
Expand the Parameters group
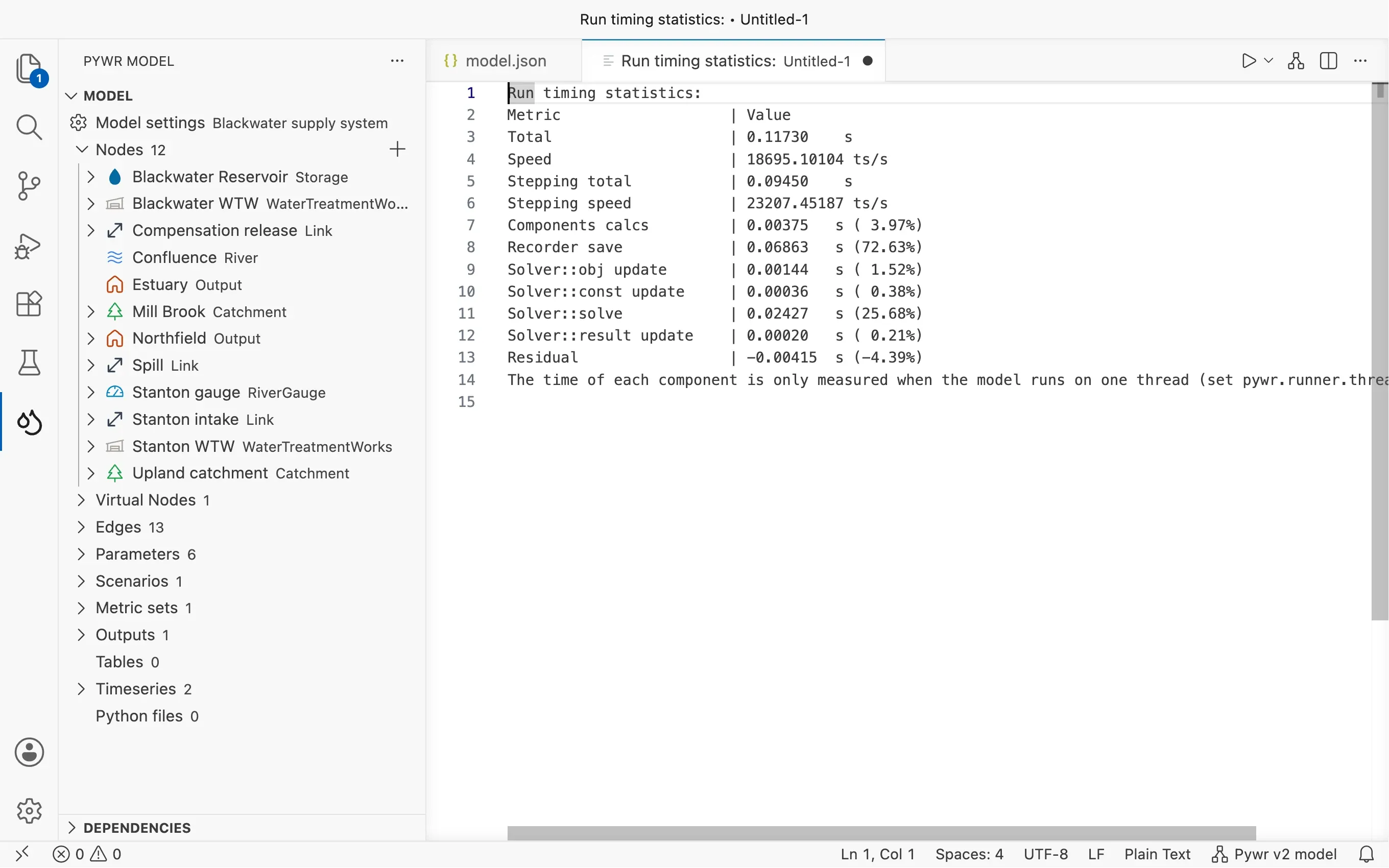[x=81, y=554]
